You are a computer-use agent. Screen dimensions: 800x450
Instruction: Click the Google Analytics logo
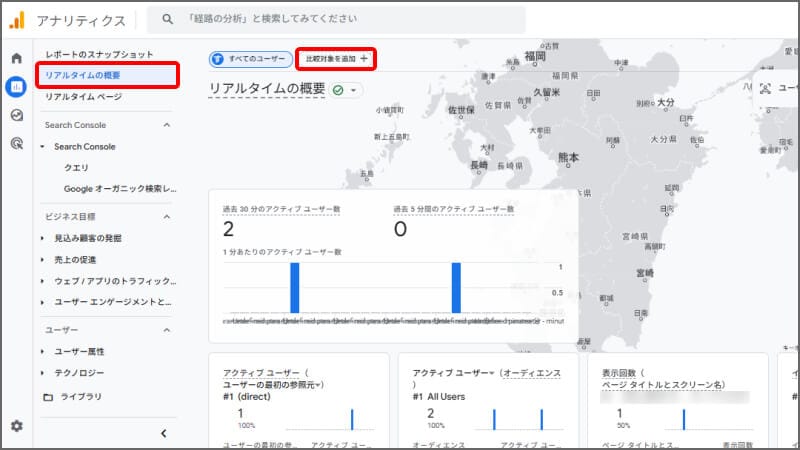pos(17,20)
